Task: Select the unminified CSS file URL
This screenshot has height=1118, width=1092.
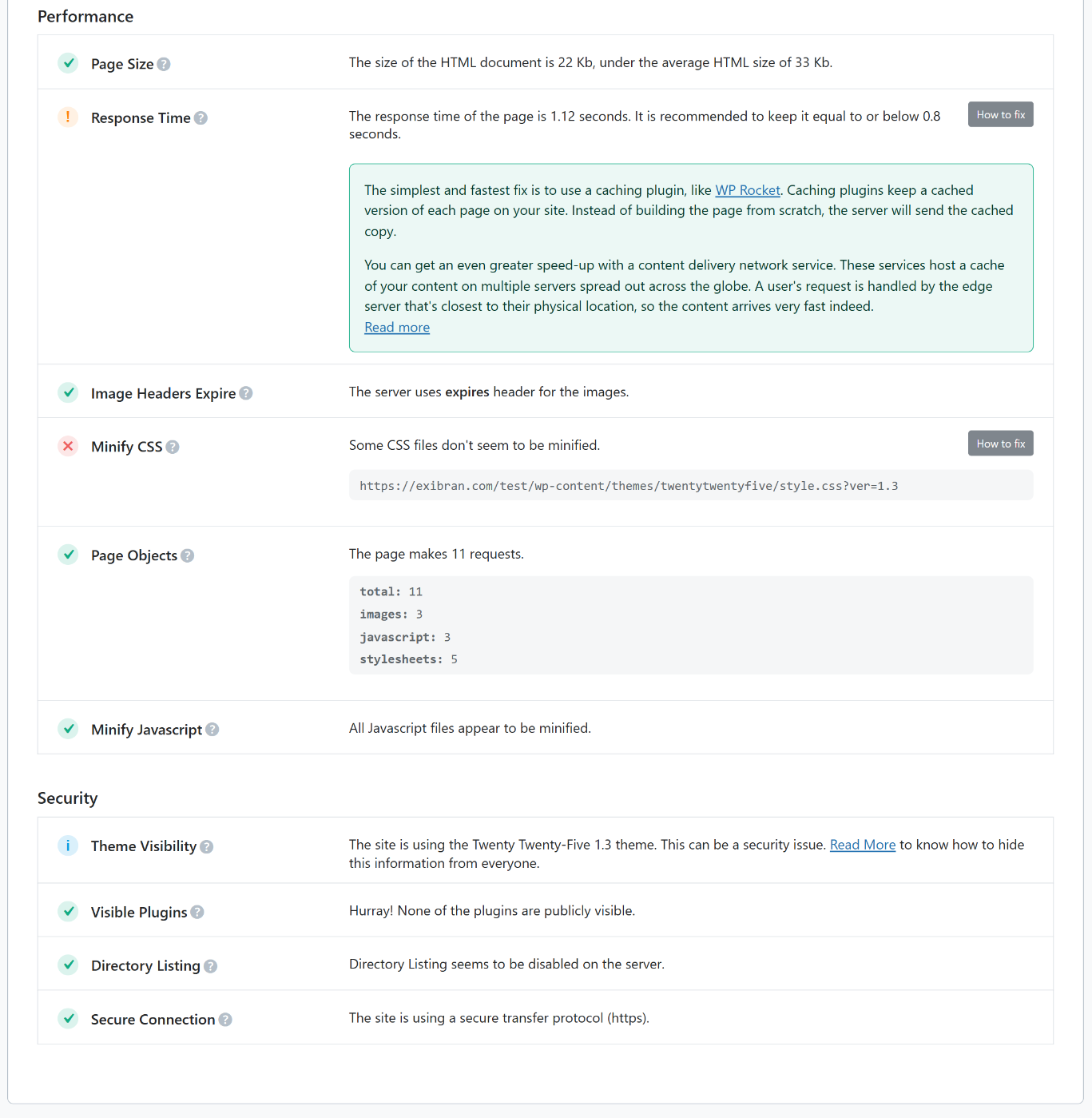Action: tap(629, 485)
